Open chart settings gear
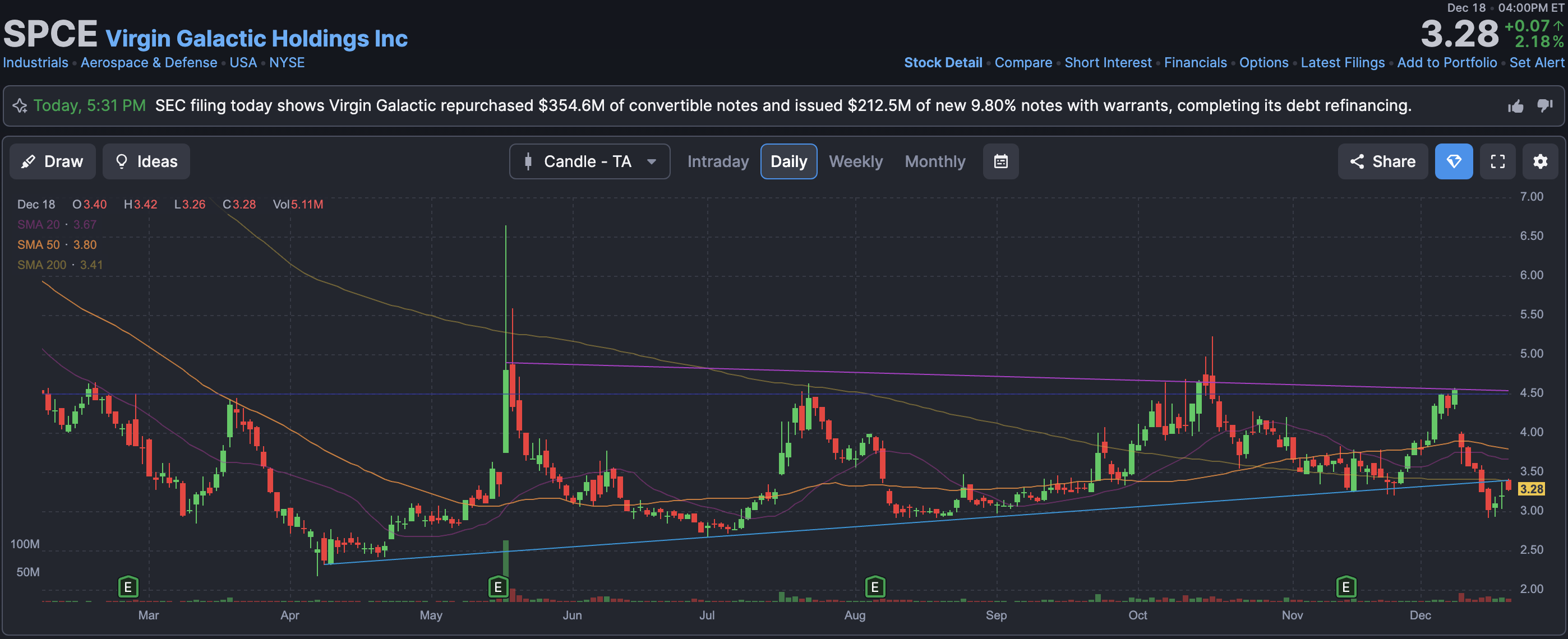This screenshot has height=639, width=1568. click(1539, 161)
